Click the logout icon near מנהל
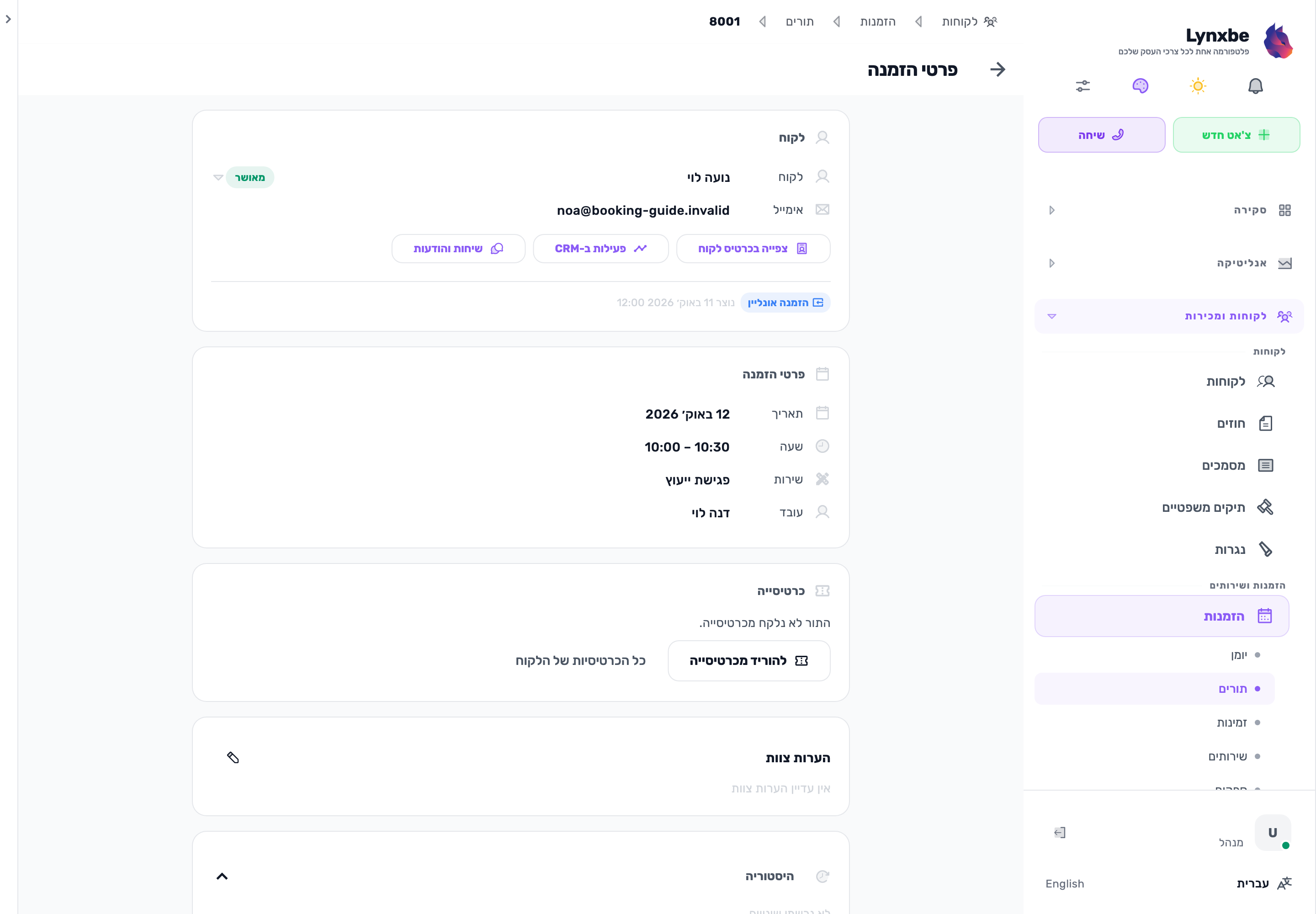Screen dimensions: 1316x914 [1060, 832]
